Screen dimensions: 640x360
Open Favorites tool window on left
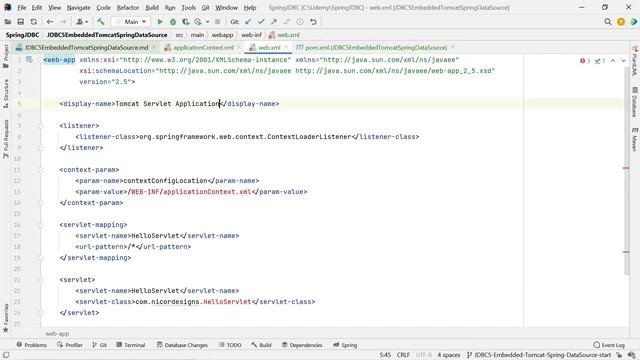pos(6,318)
